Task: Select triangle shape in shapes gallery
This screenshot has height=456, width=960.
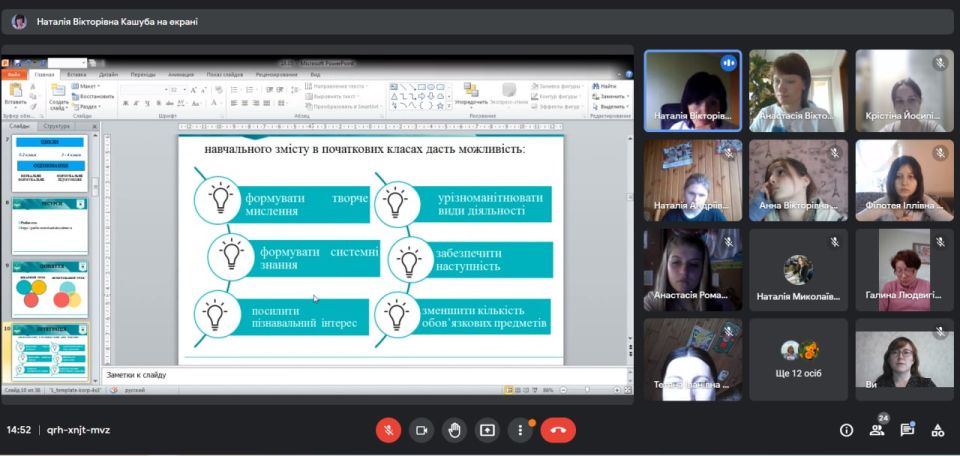Action: pos(394,96)
